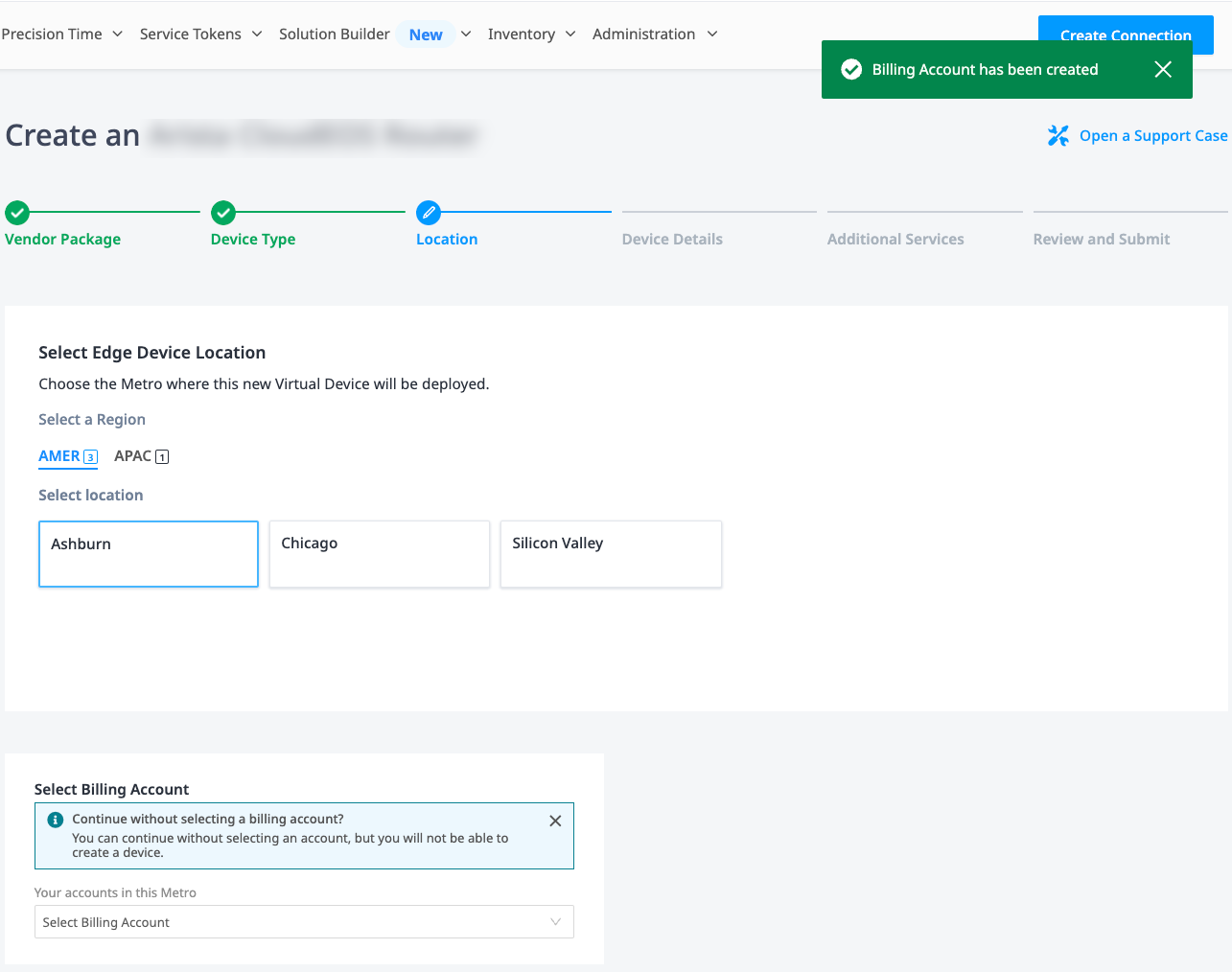Click the billing account dropdown chevron
This screenshot has width=1232, height=972.
(555, 922)
